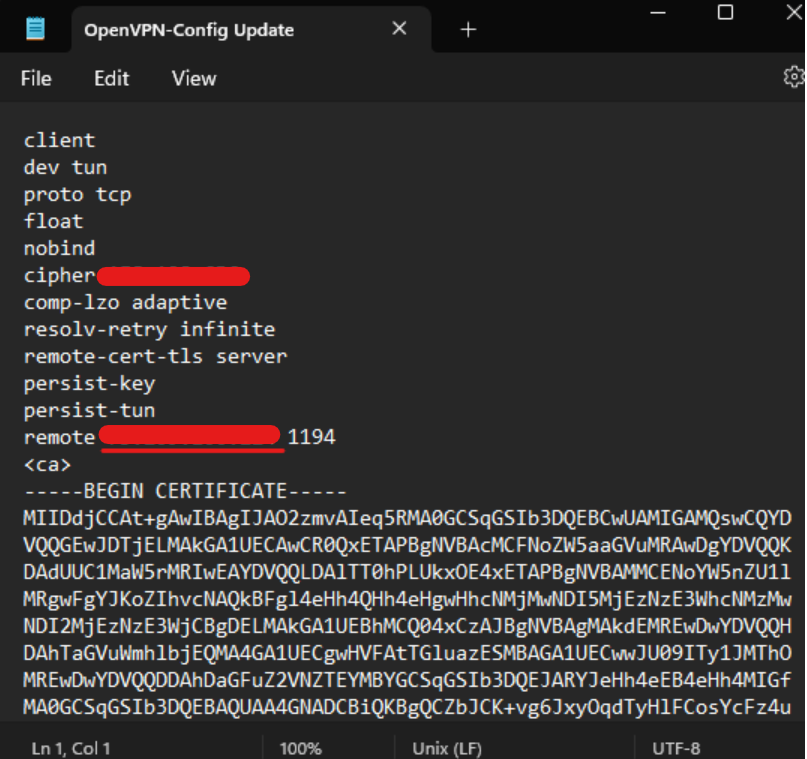Click the 'comp-lzo adaptive' line
This screenshot has width=807, height=759.
pos(126,303)
